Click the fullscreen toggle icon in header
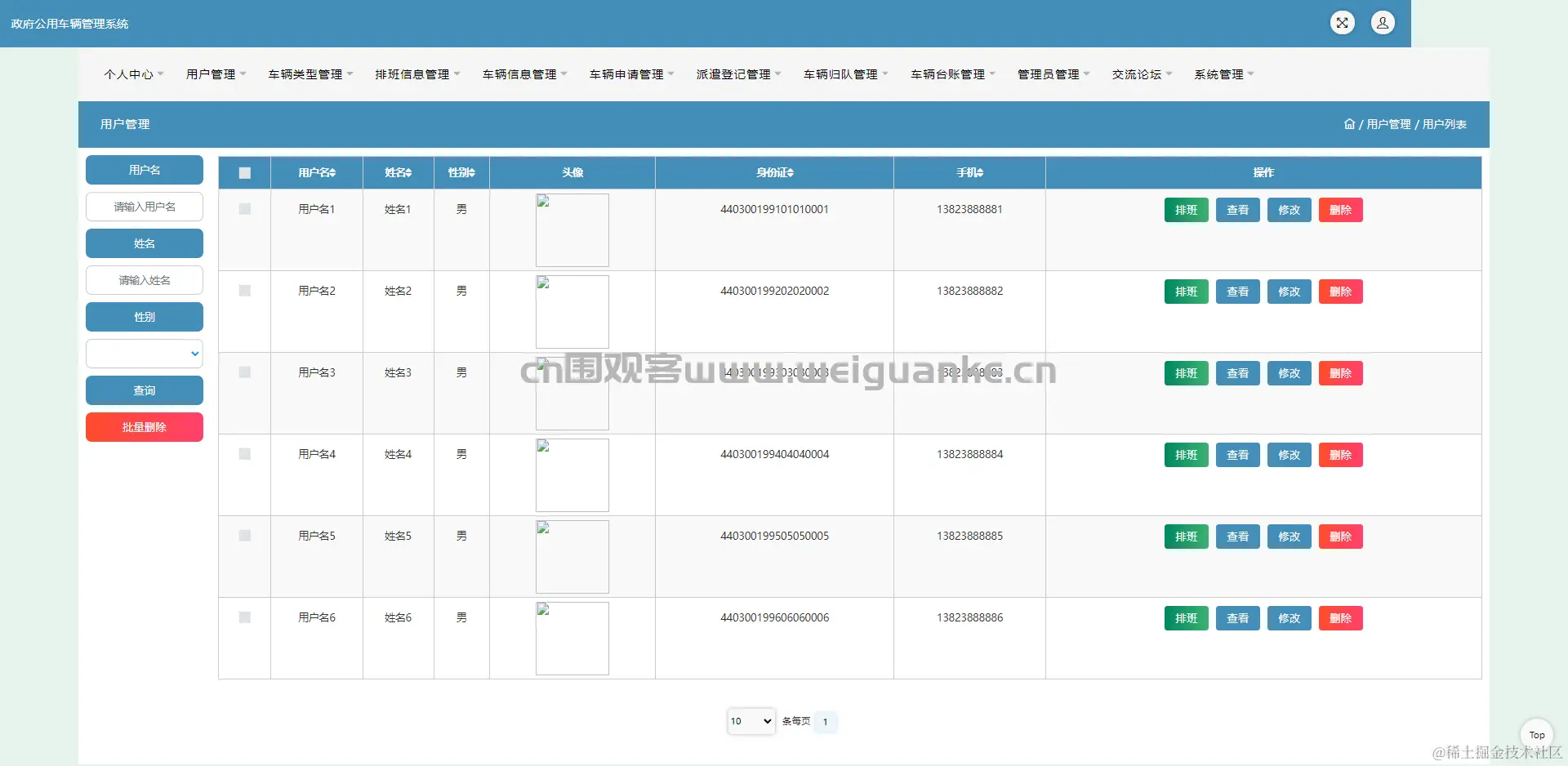1568x766 pixels. pos(1342,23)
